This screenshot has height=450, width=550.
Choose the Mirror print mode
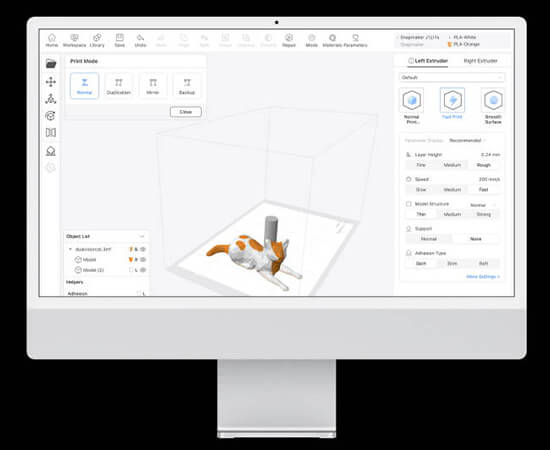[x=153, y=86]
